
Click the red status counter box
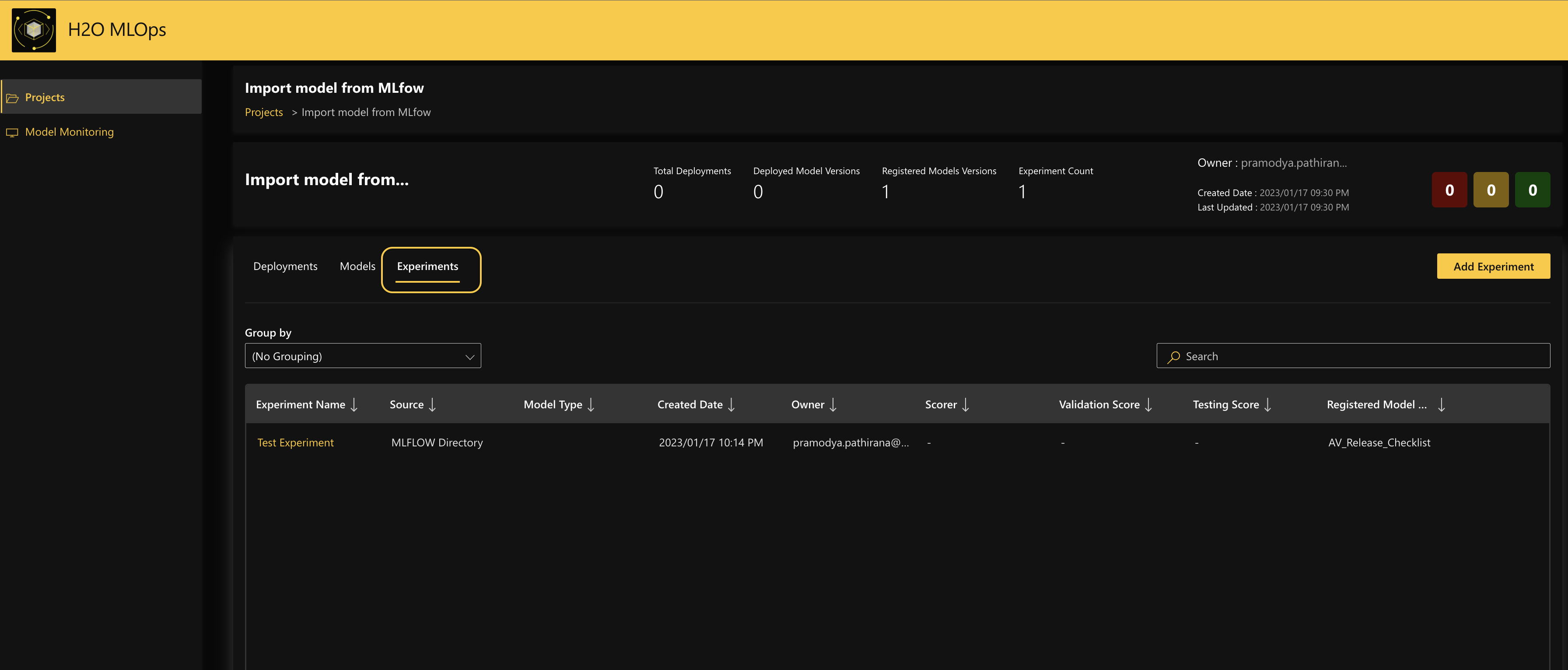(x=1449, y=190)
